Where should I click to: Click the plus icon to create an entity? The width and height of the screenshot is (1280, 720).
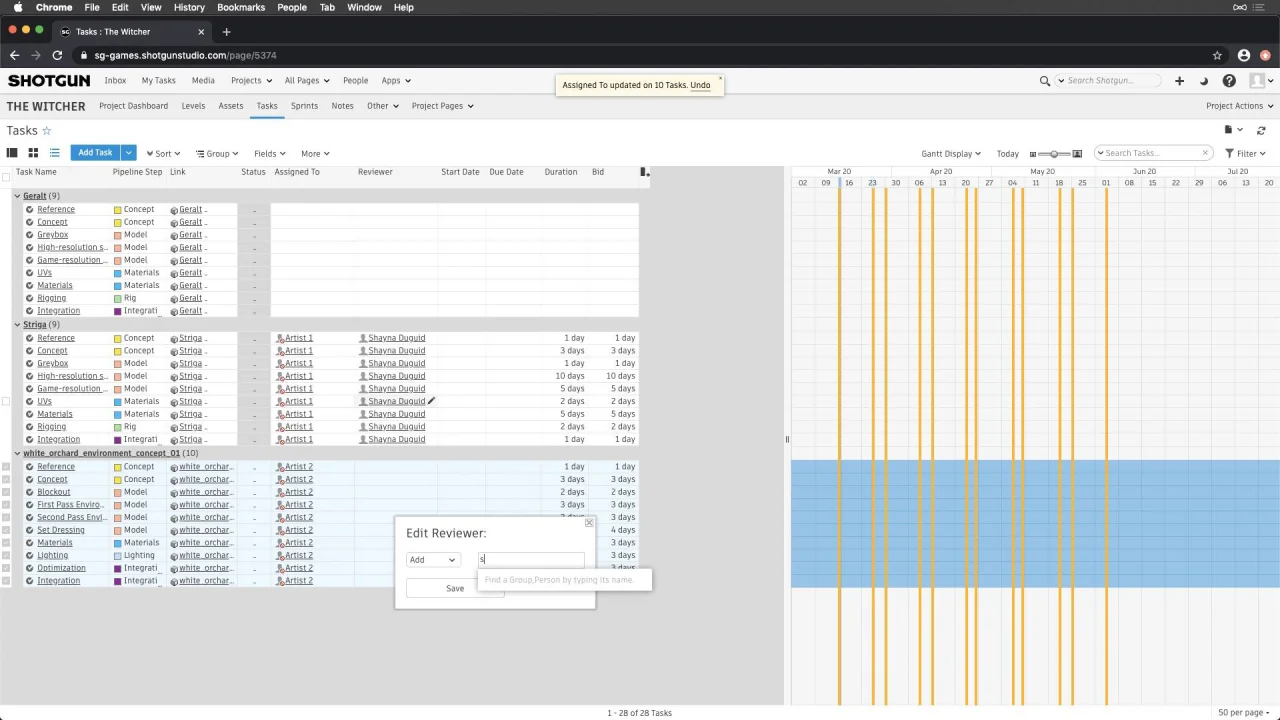1179,81
